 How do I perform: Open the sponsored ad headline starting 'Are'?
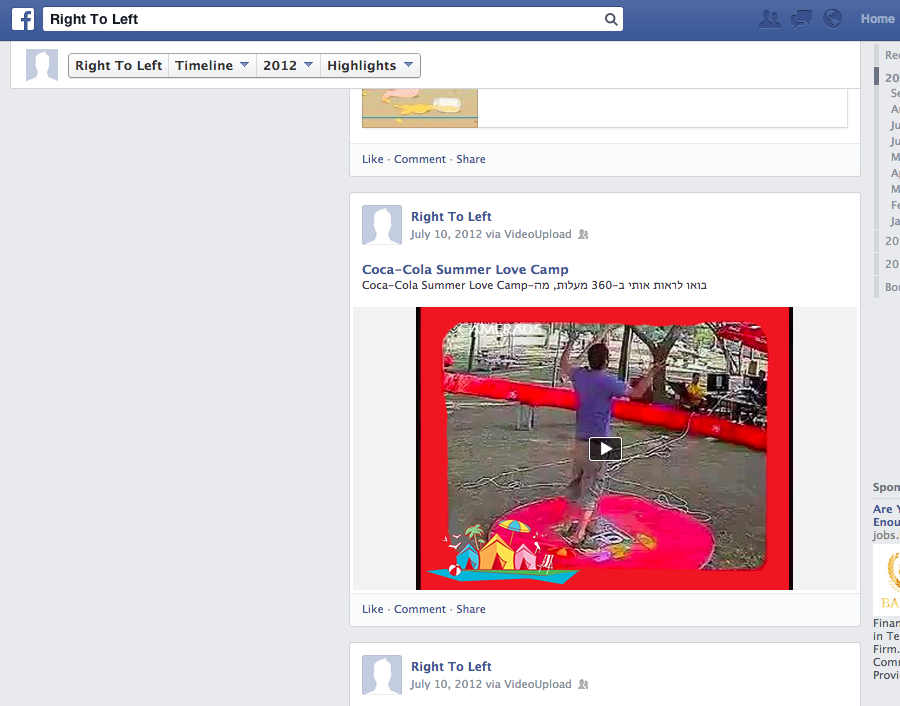click(887, 515)
